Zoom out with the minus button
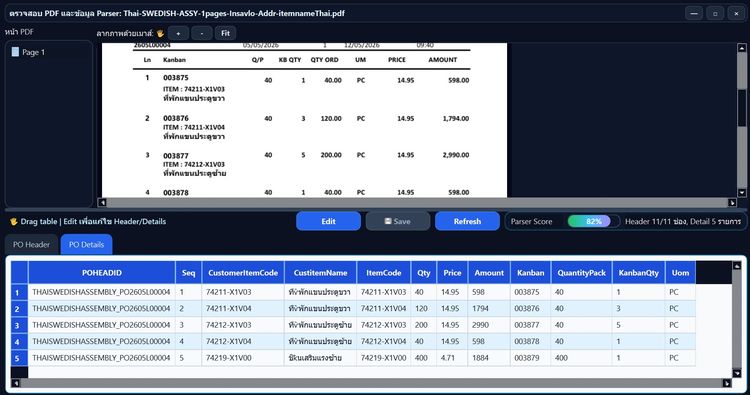 pos(202,33)
